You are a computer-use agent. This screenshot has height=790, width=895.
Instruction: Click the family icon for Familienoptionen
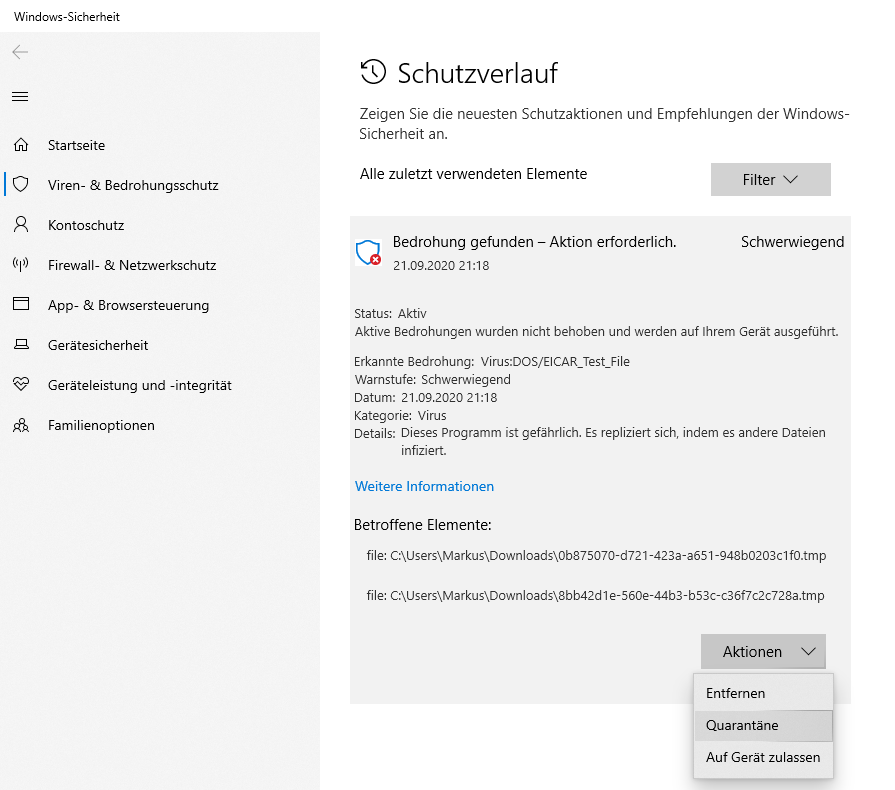pos(21,425)
